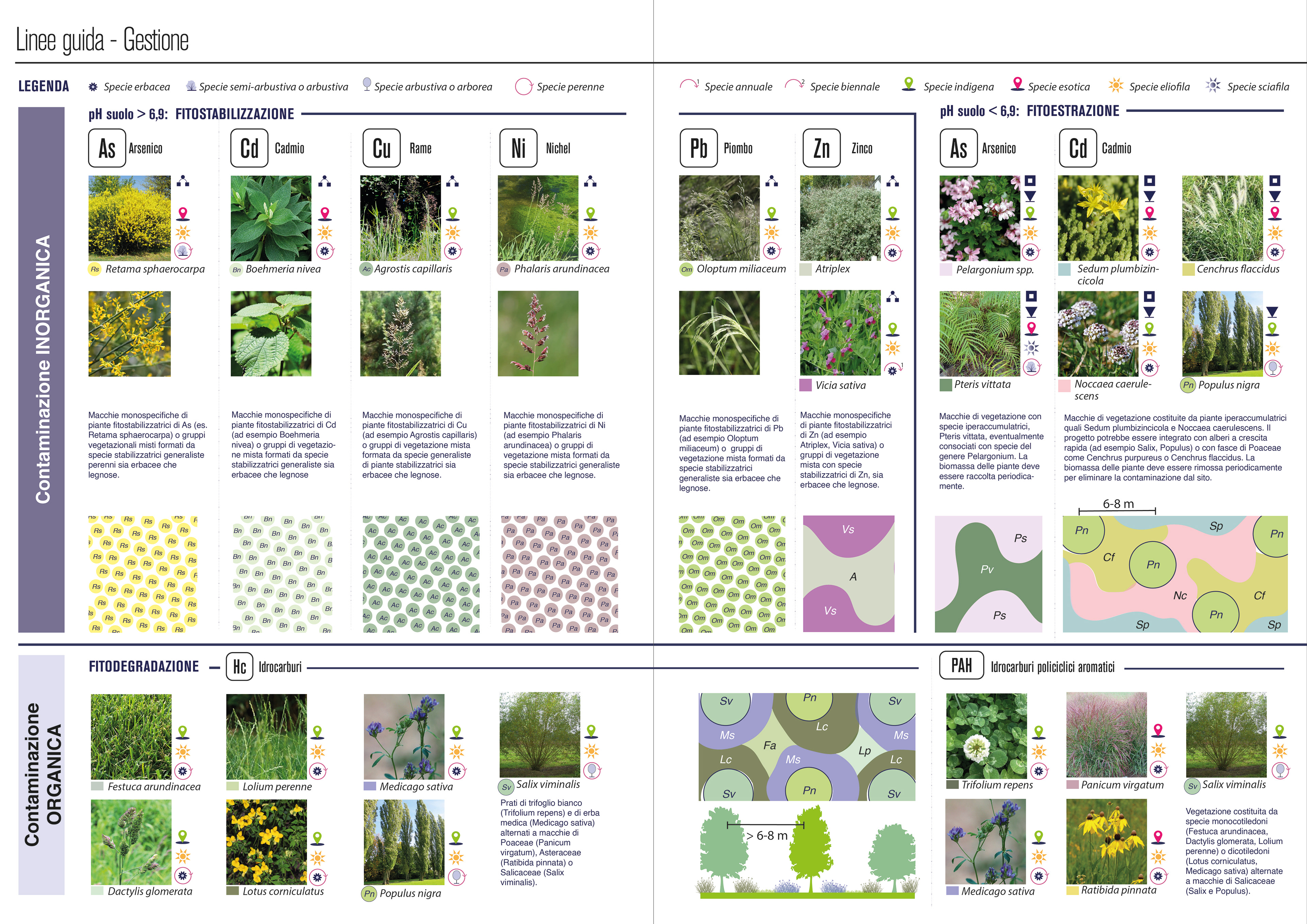The width and height of the screenshot is (1307, 924).
Task: Open the Retama sphaerocarpa yellow shrub photo
Action: click(130, 218)
